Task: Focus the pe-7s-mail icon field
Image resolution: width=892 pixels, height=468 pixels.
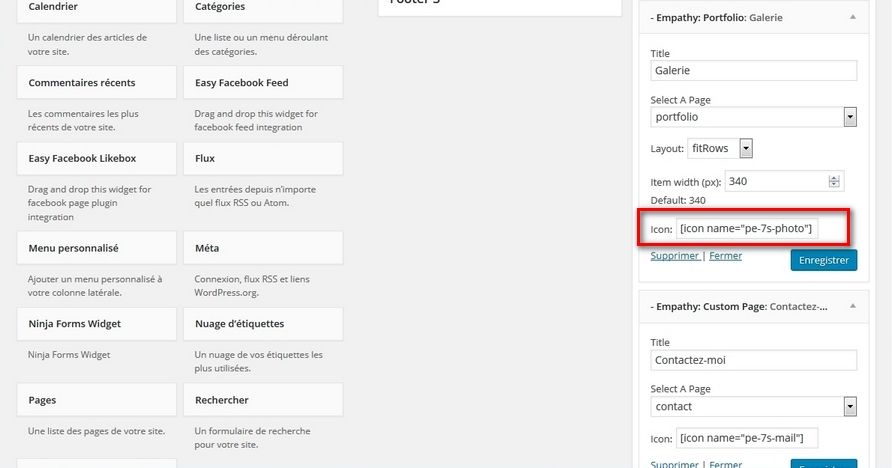Action: (x=748, y=438)
